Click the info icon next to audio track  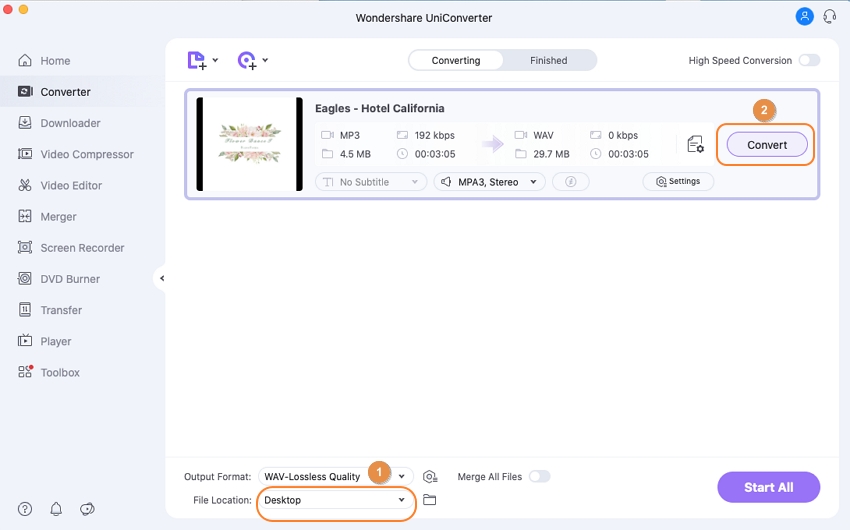click(x=570, y=182)
